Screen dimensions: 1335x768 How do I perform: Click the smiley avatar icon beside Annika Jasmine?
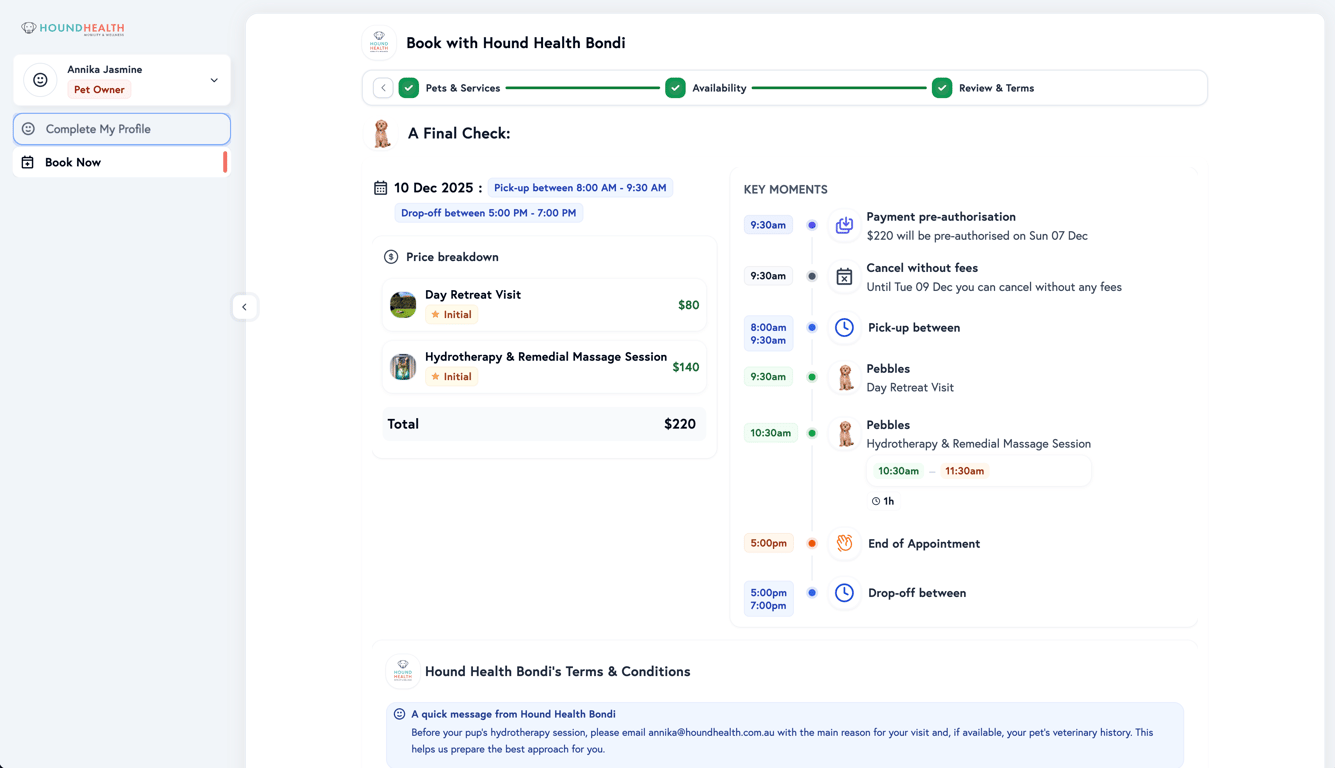pyautogui.click(x=39, y=79)
